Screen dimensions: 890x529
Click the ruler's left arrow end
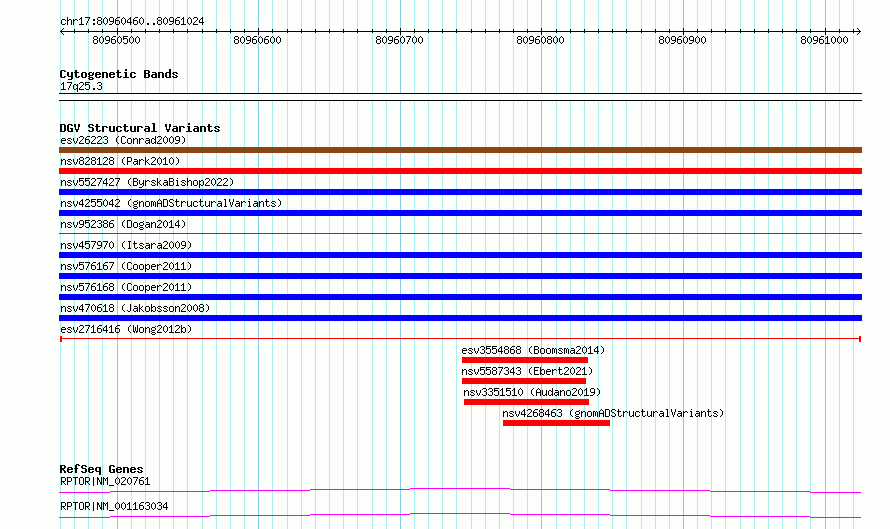pos(62,32)
